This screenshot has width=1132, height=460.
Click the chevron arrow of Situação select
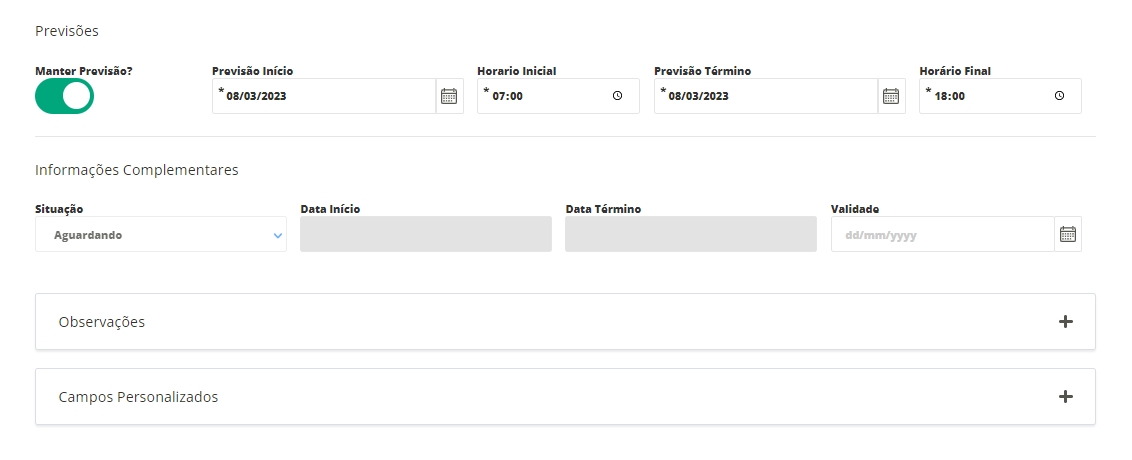pos(277,235)
